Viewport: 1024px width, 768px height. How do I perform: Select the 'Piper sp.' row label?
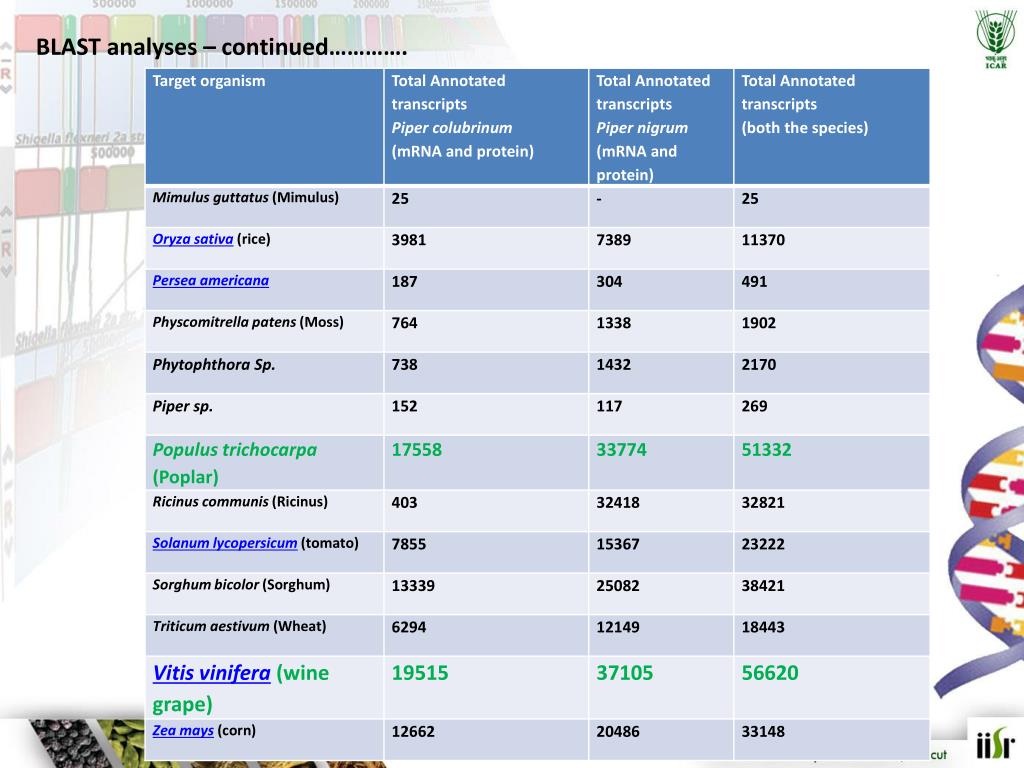tap(183, 406)
